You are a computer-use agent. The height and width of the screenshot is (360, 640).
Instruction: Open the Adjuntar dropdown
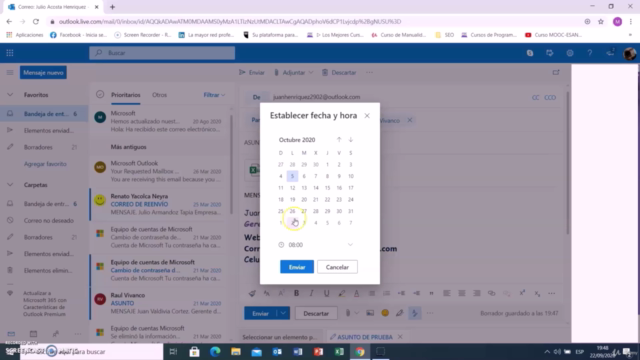point(293,72)
